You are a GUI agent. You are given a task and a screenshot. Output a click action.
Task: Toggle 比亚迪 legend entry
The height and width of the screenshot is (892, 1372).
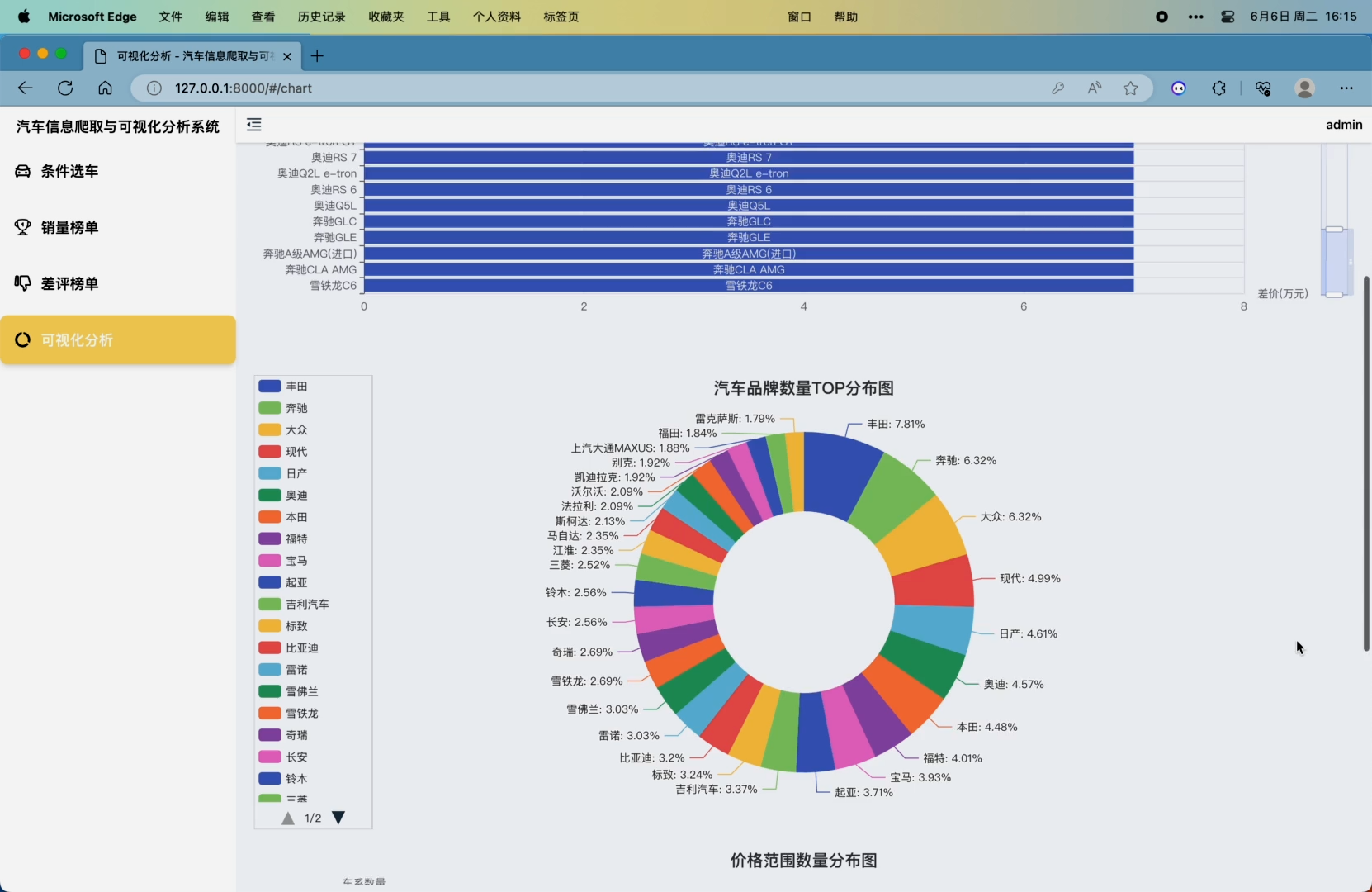tap(288, 648)
